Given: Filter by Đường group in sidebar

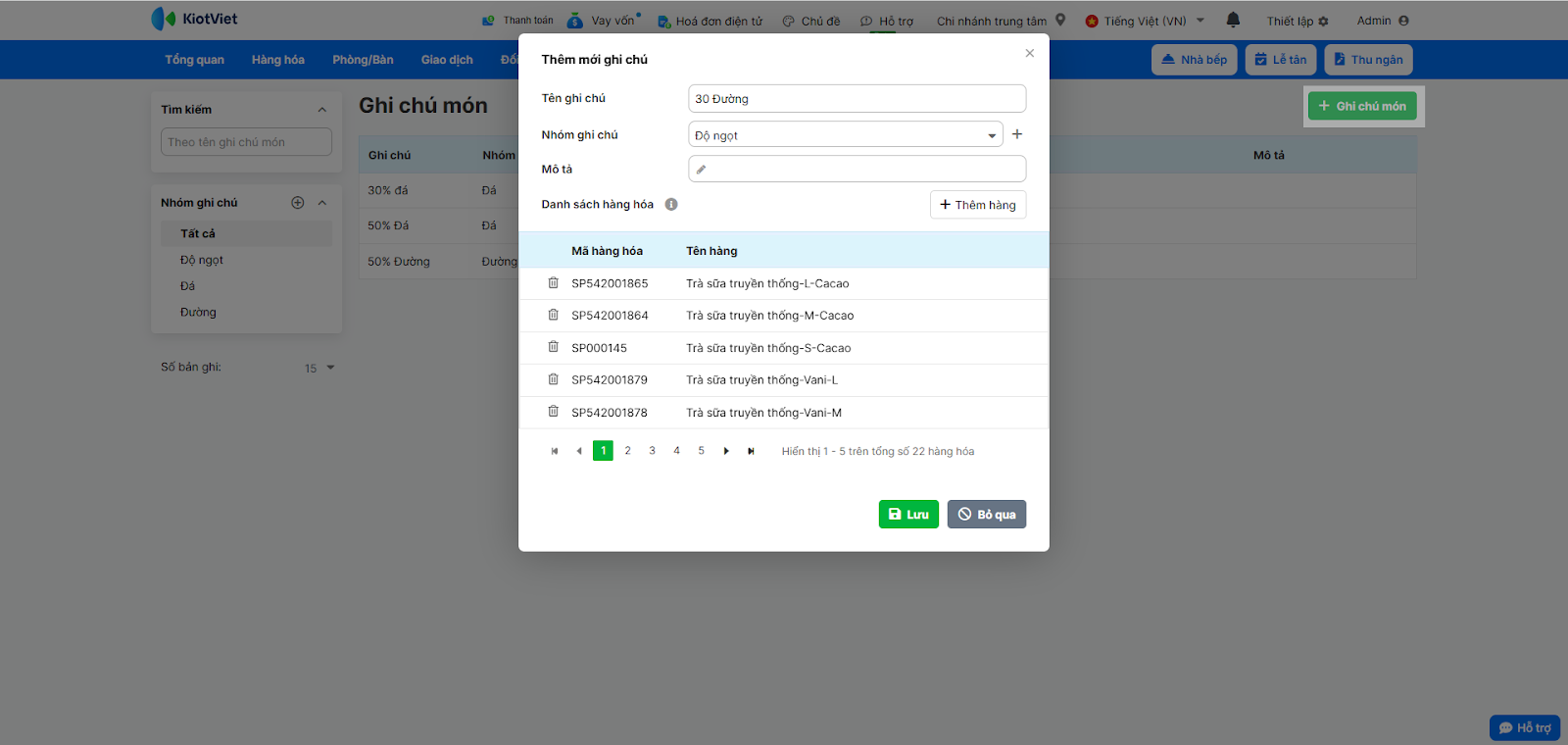Looking at the screenshot, I should (x=198, y=313).
